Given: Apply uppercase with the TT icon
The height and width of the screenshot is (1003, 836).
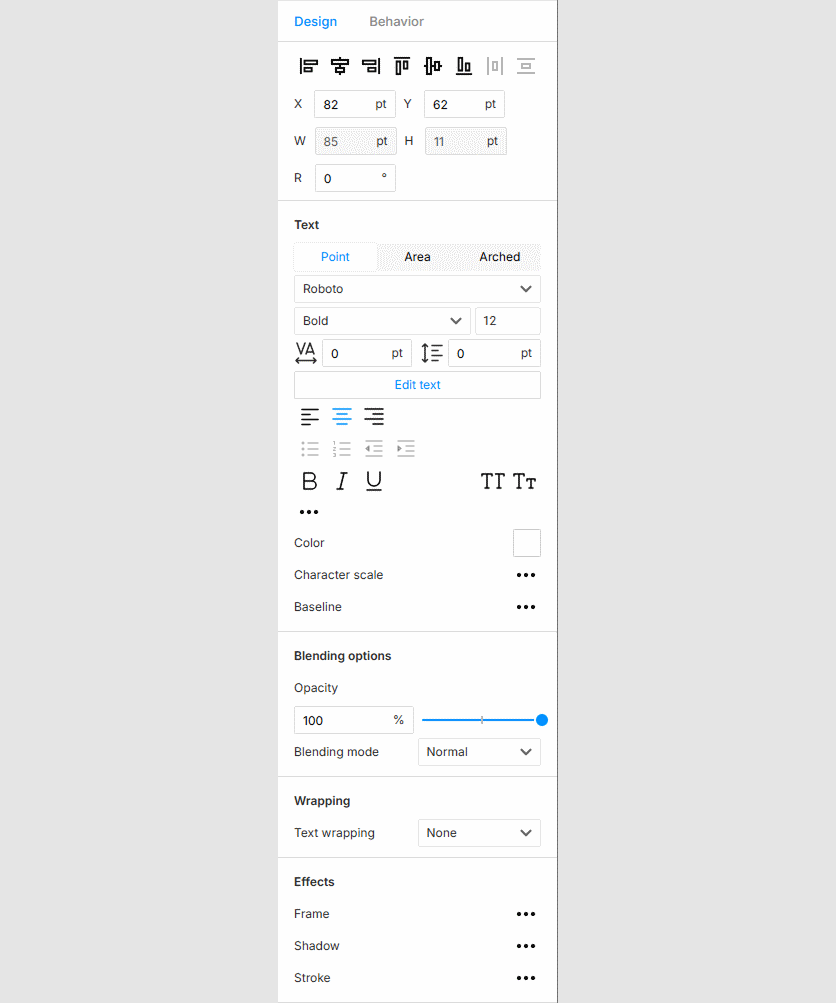Looking at the screenshot, I should click(493, 481).
